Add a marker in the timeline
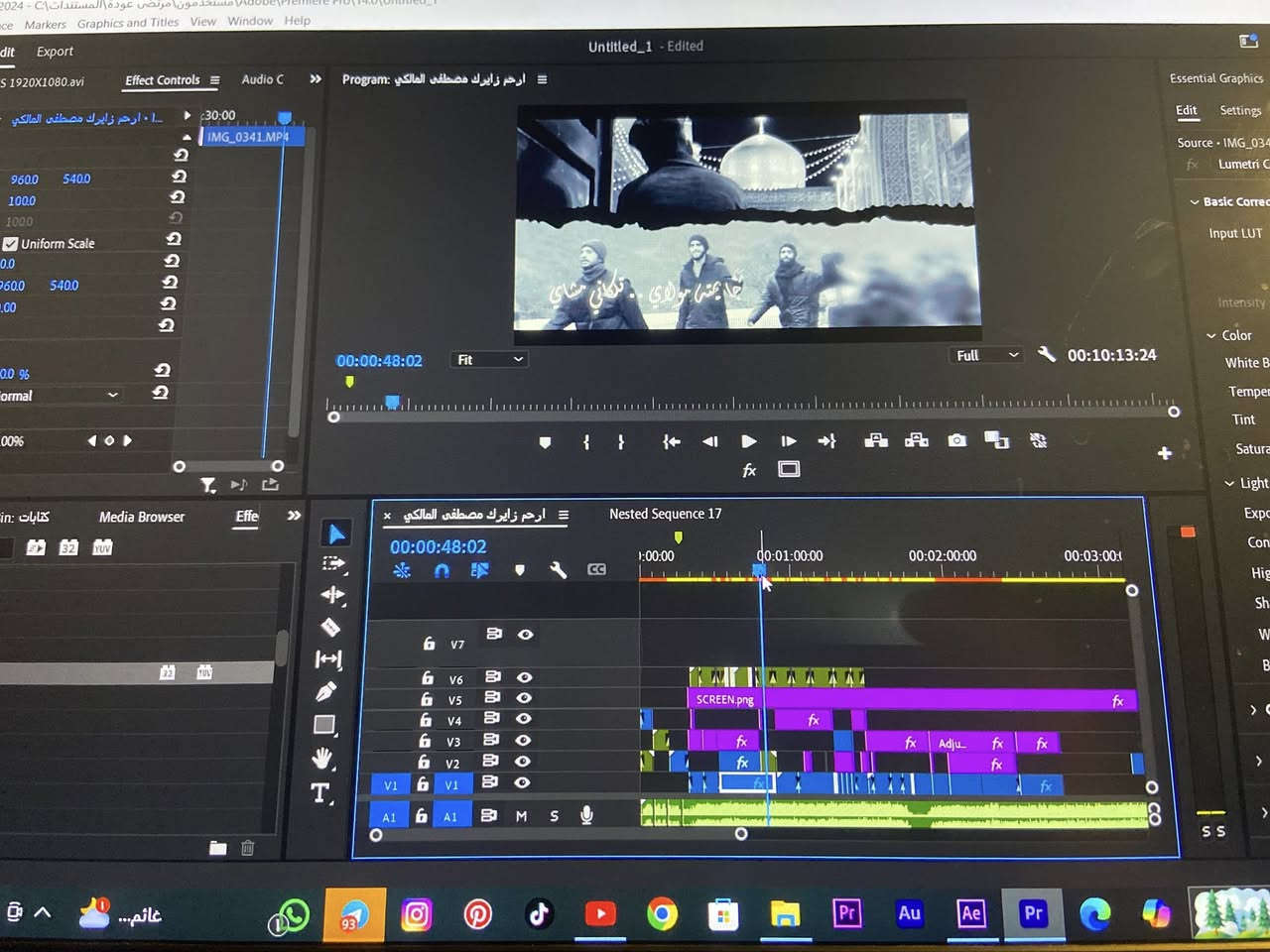The width and height of the screenshot is (1270, 952). [520, 570]
